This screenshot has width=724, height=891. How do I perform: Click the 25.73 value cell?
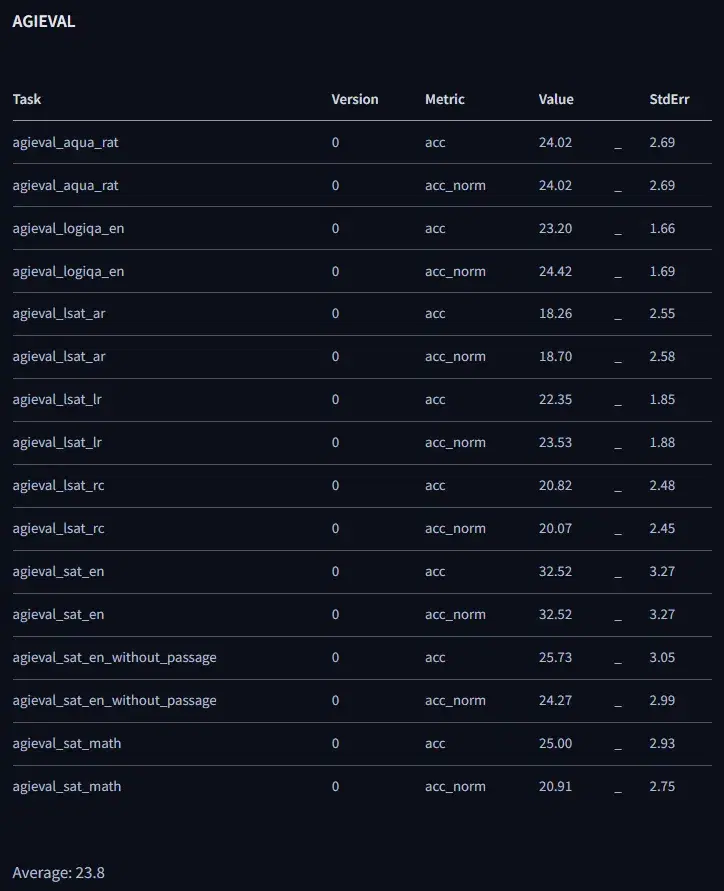[555, 657]
